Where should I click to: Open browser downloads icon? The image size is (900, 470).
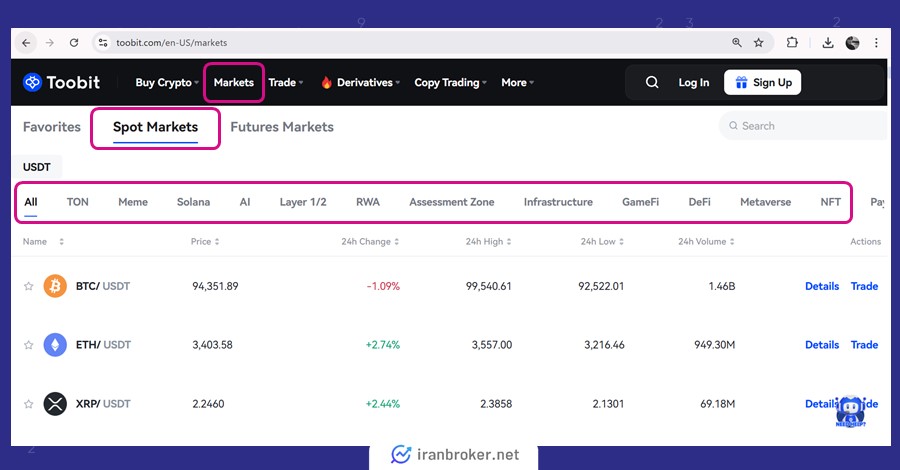pos(828,43)
